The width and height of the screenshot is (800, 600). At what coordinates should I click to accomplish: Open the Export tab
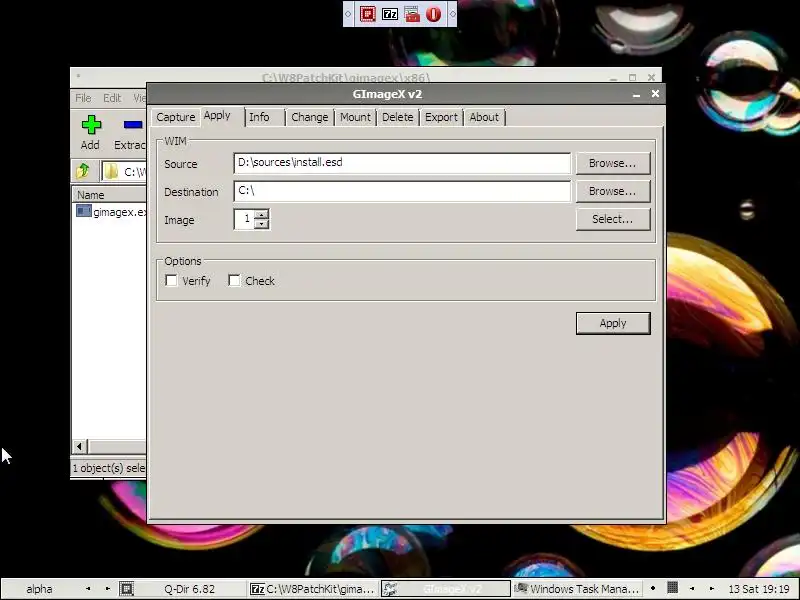441,117
